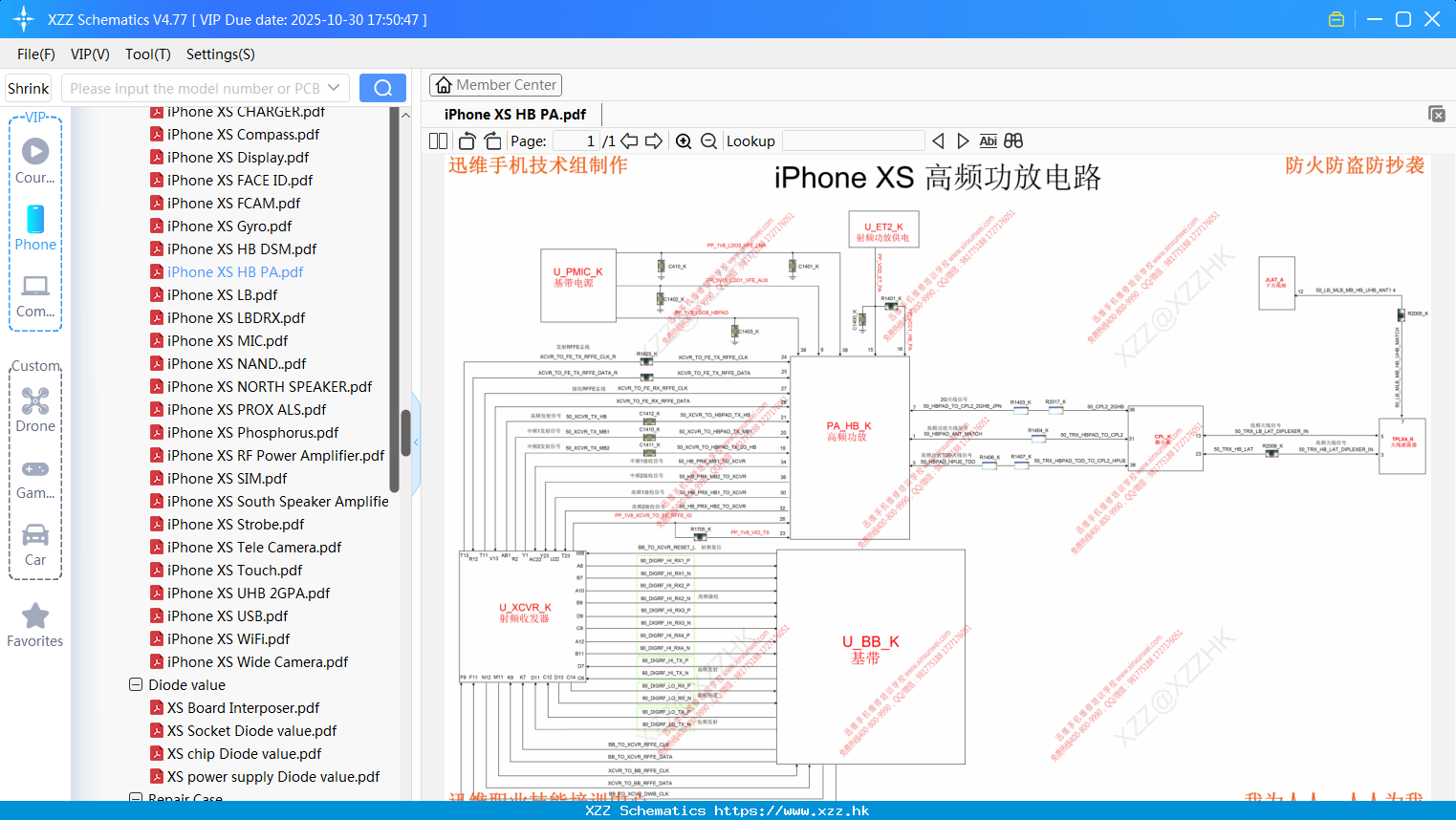This screenshot has height=820, width=1456.
Task: Select the Computer category icon
Action: [35, 286]
